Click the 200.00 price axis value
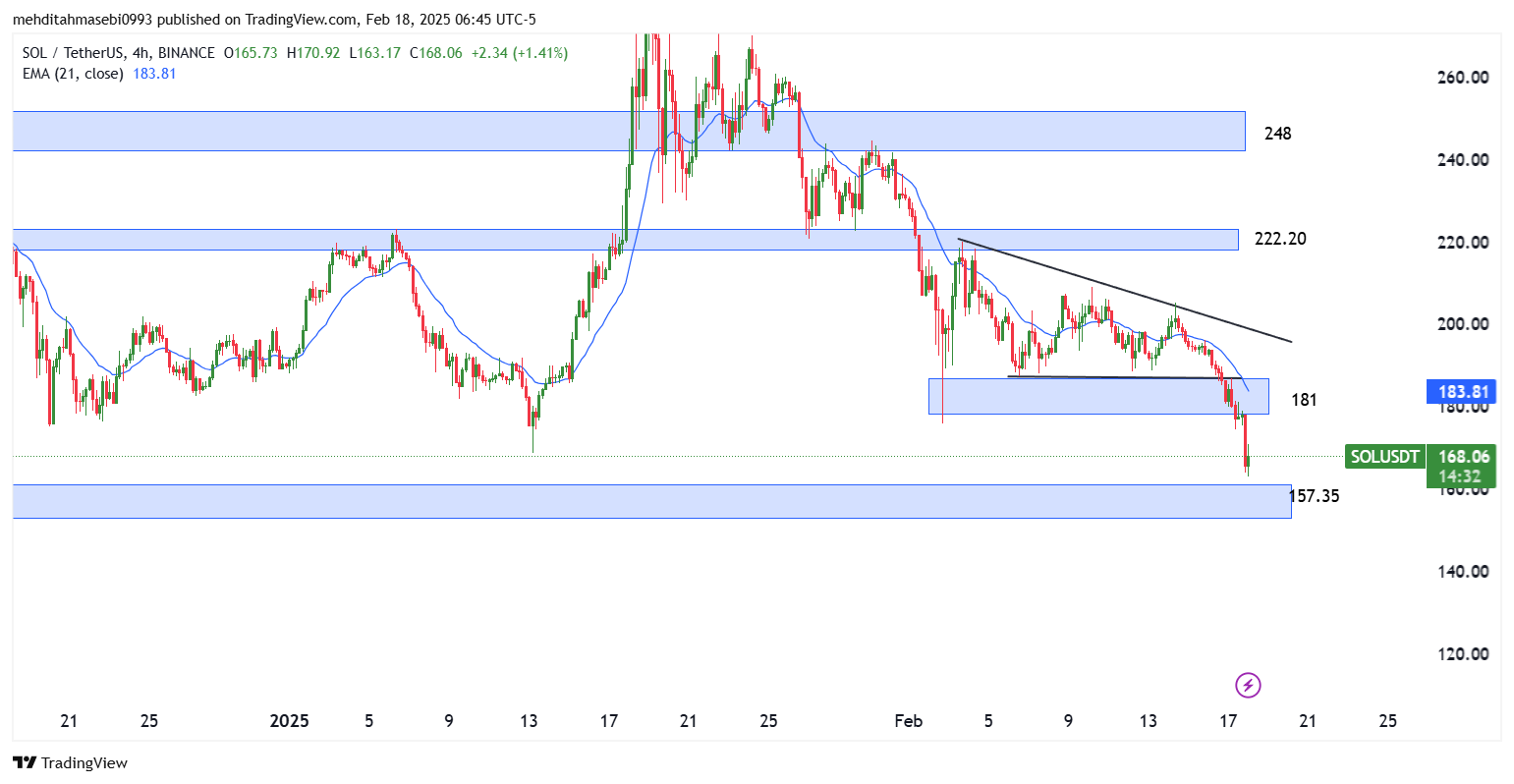This screenshot has height=784, width=1514. point(1462,324)
